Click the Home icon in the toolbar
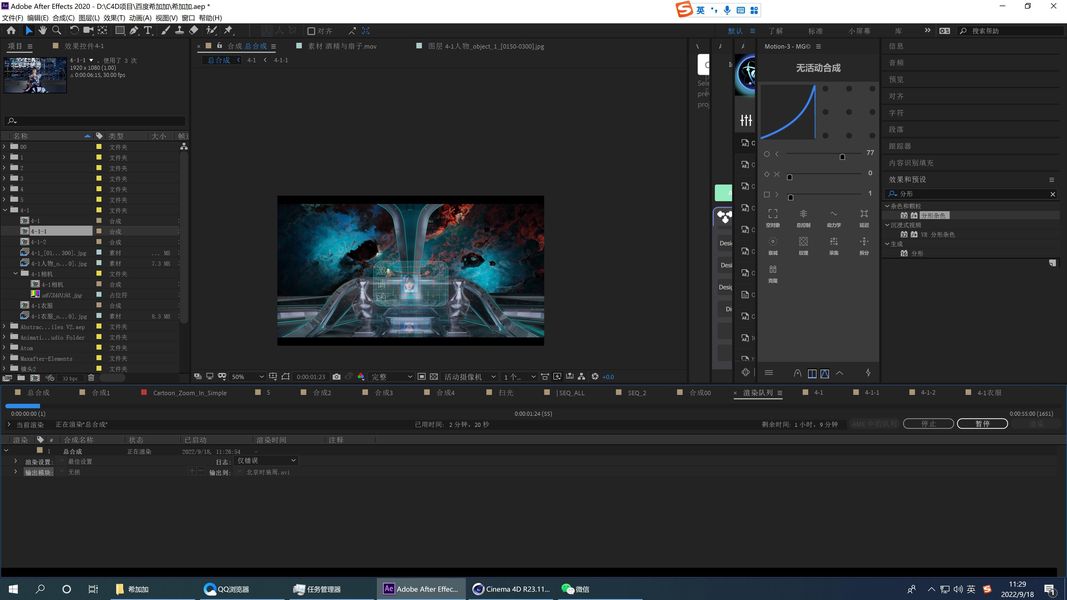 [11, 31]
